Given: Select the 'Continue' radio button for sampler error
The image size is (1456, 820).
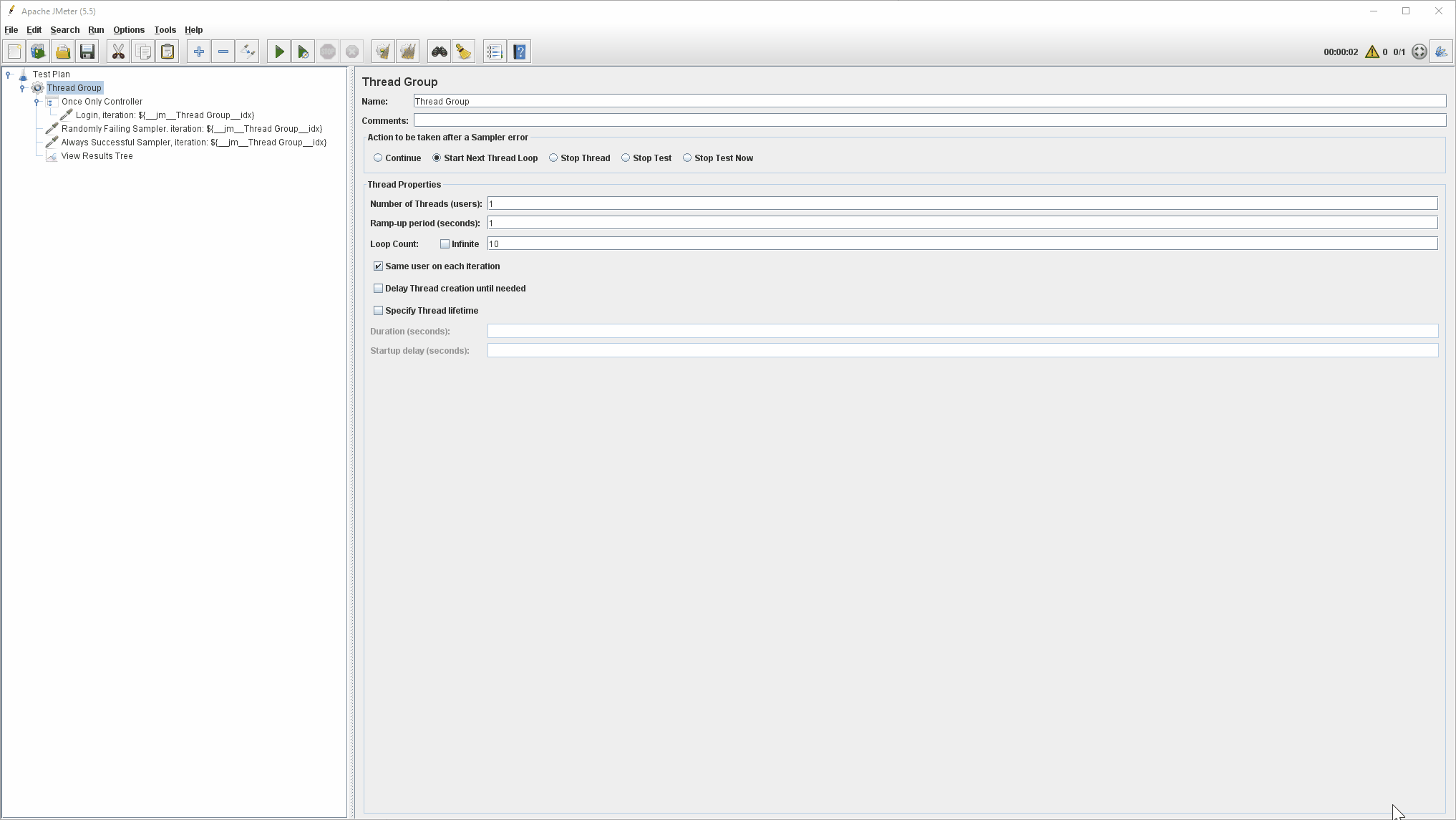Looking at the screenshot, I should (378, 158).
